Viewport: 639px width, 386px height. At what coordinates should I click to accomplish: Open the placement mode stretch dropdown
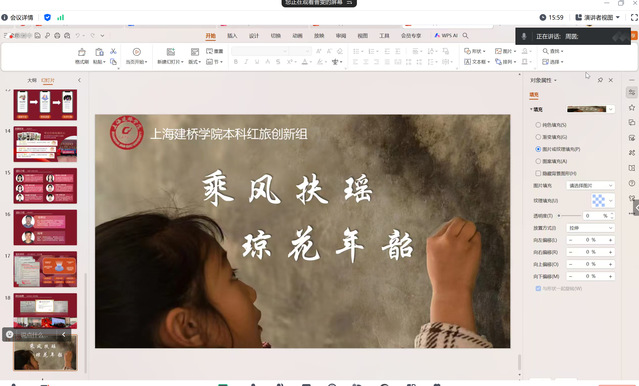591,228
